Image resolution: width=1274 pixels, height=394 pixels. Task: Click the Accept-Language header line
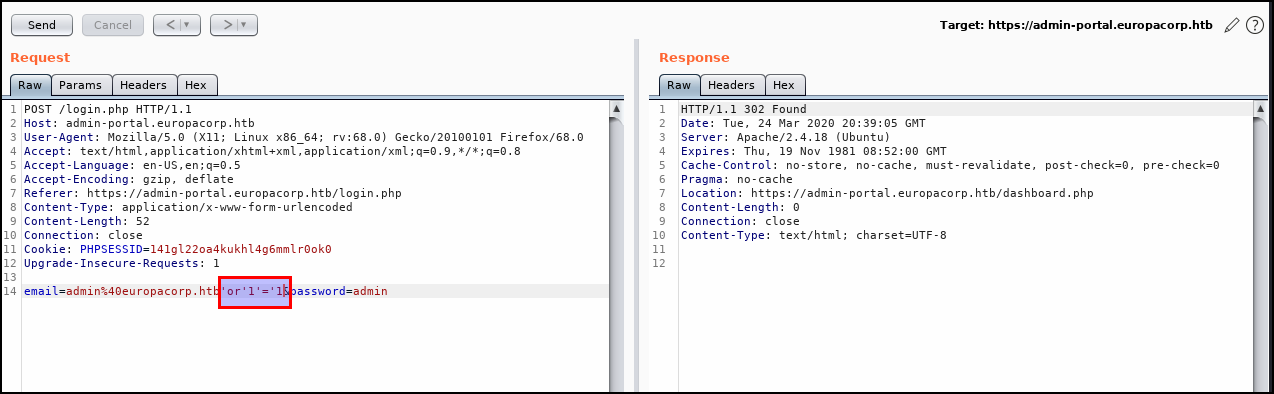coord(132,165)
